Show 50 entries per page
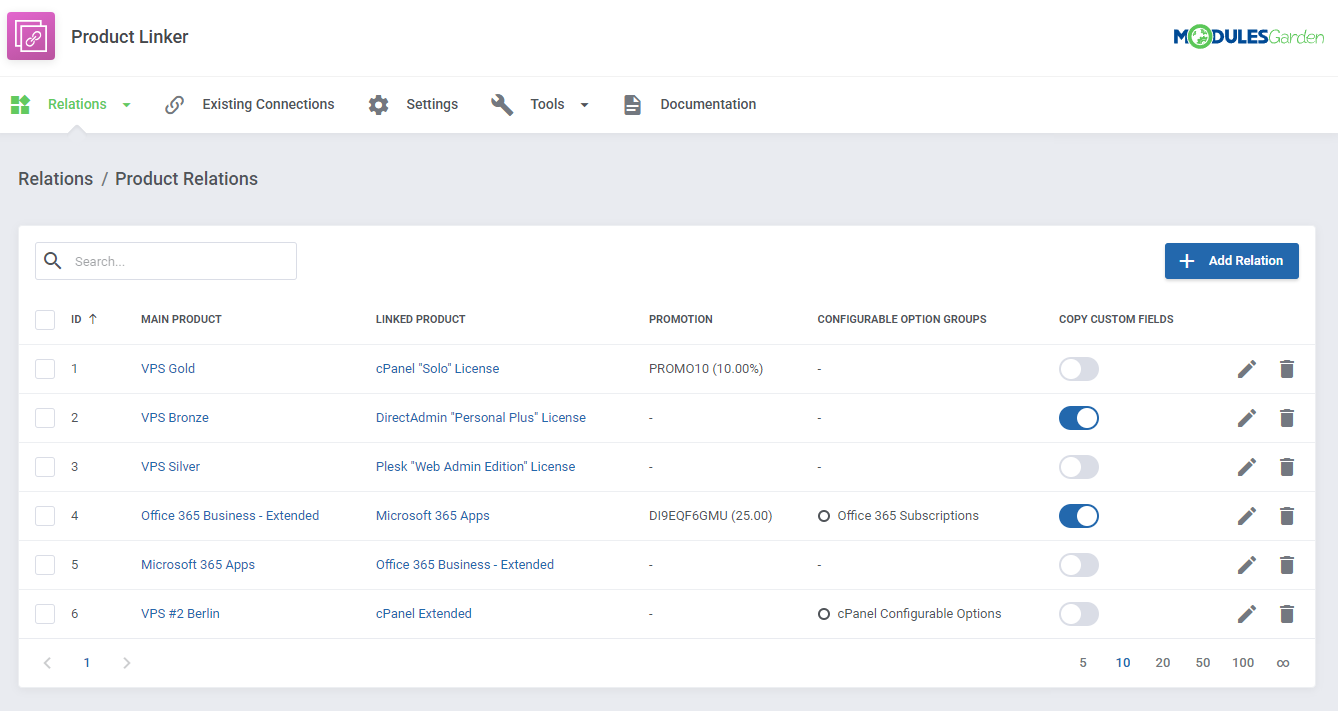Viewport: 1338px width, 711px height. pos(1203,663)
